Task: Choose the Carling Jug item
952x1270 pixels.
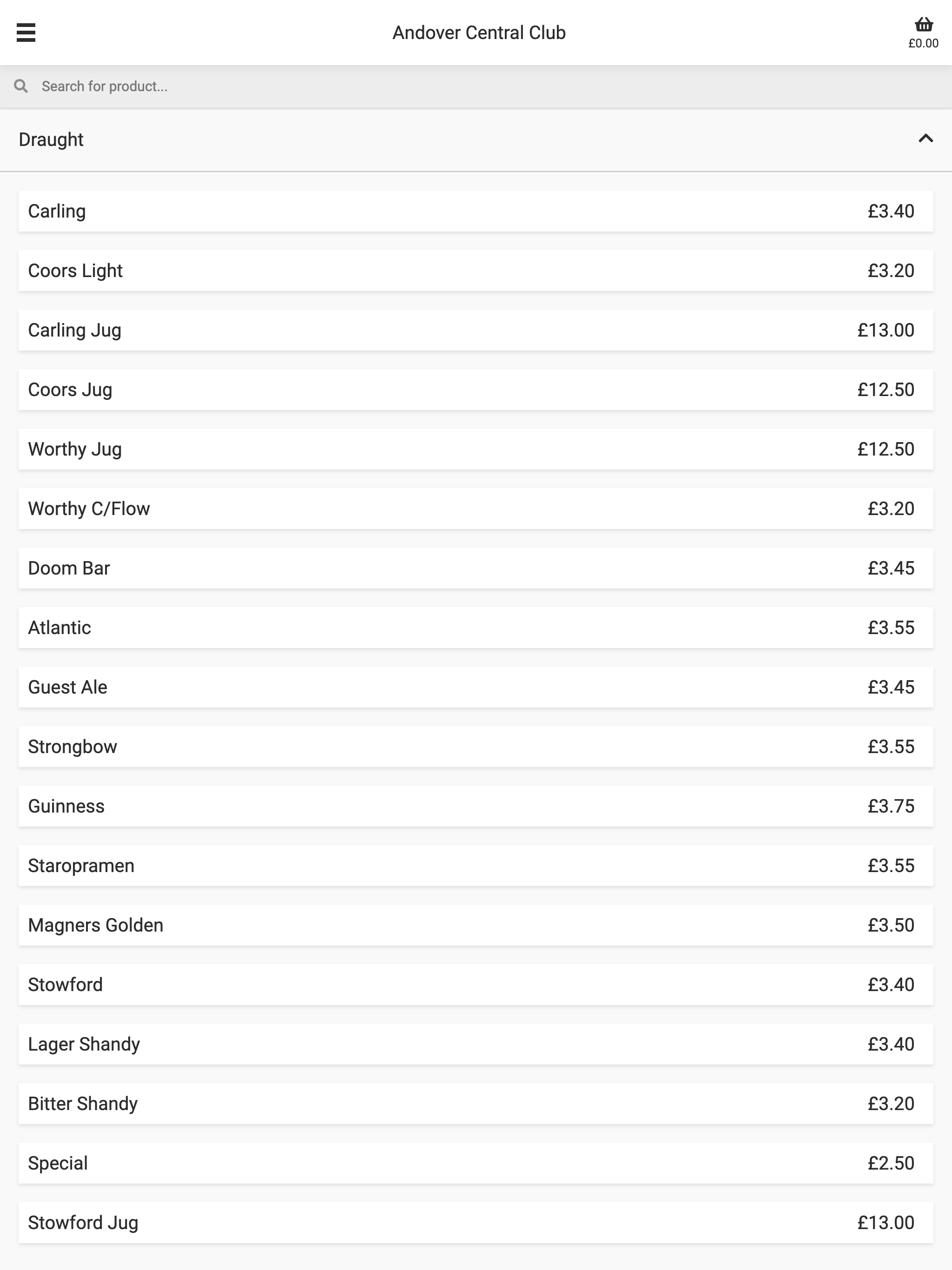Action: click(476, 330)
